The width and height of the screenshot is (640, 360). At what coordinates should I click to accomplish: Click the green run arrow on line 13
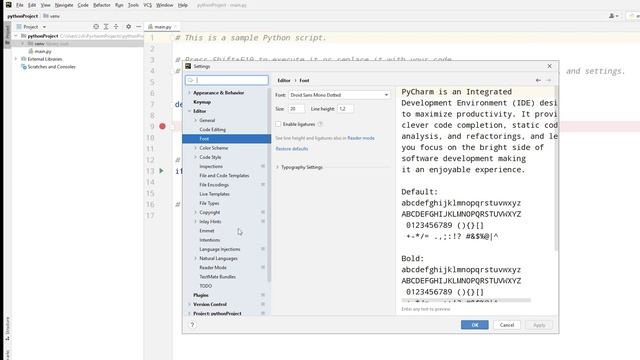click(162, 171)
